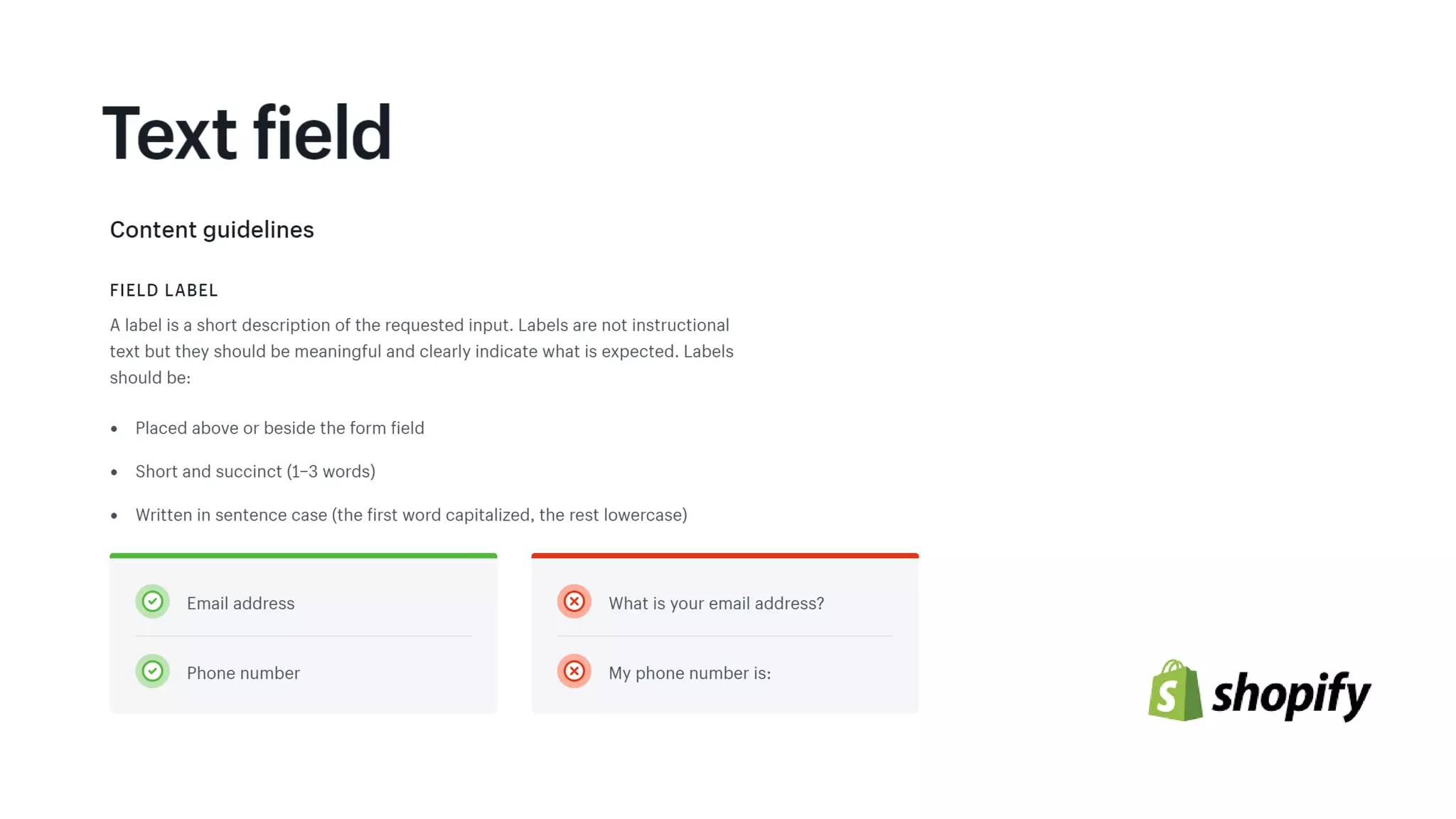Click the 'Email address' label text

[x=240, y=604]
